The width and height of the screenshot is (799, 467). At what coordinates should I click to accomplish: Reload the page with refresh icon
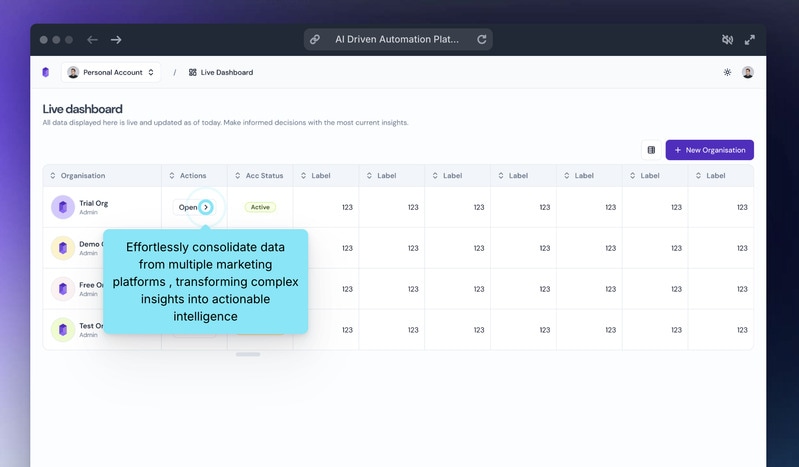(482, 40)
